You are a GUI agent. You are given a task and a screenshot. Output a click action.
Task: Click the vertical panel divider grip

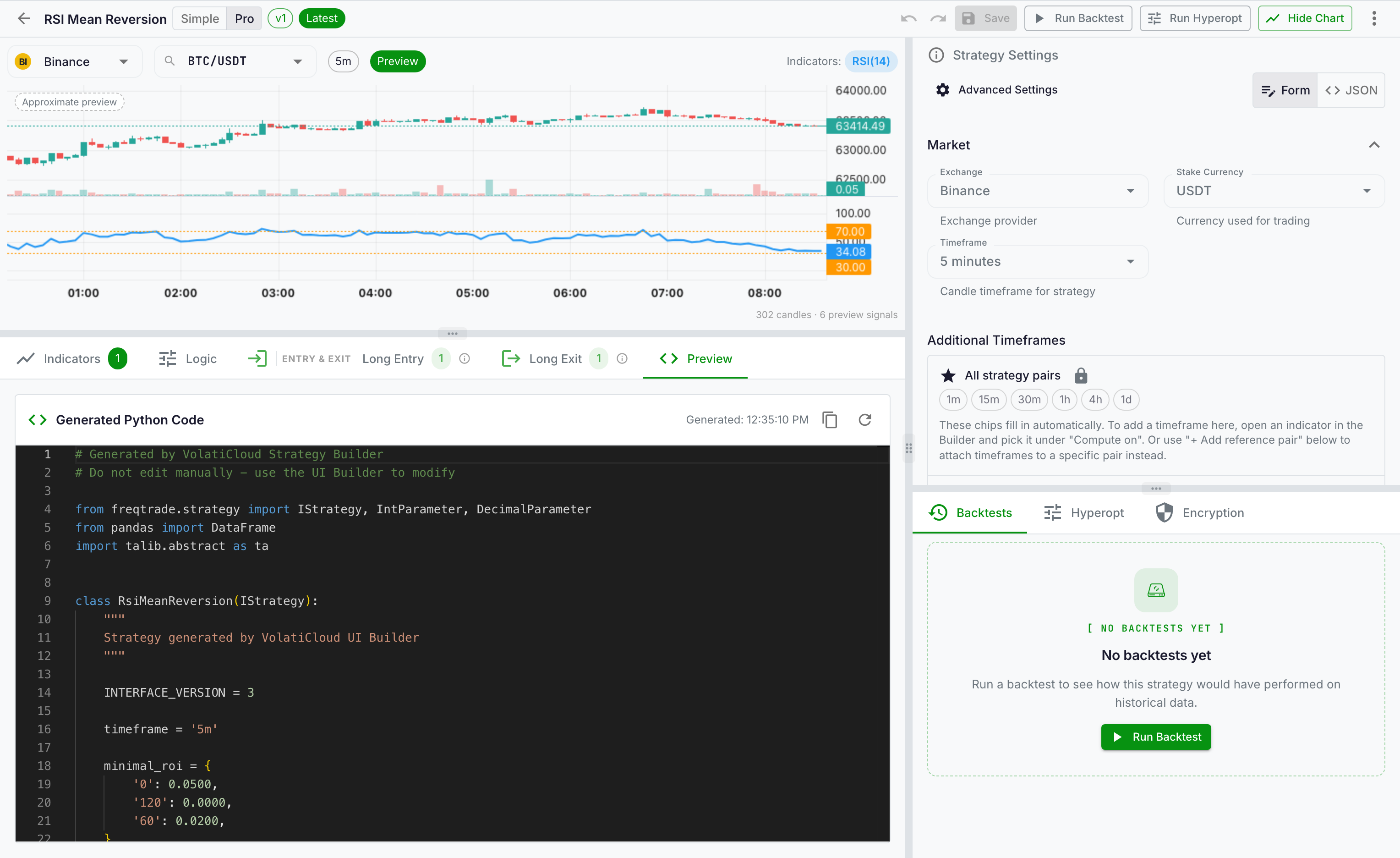pyautogui.click(x=908, y=448)
